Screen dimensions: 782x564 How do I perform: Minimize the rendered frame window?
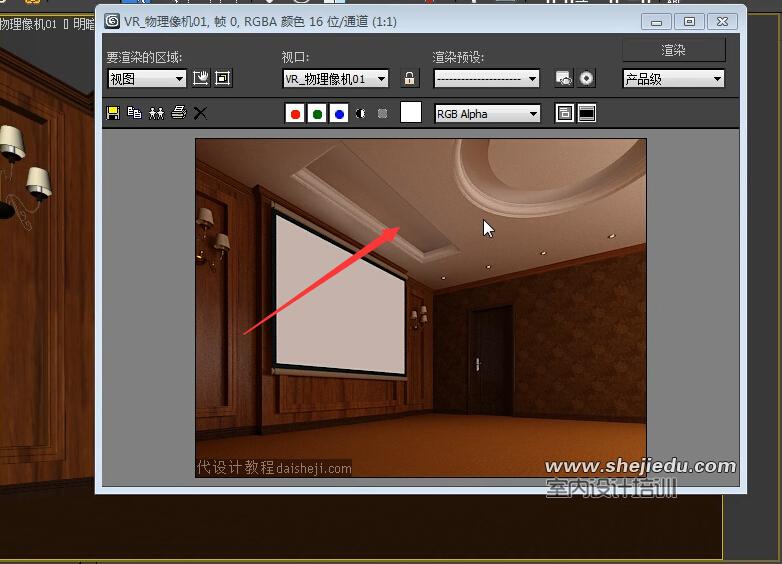point(656,22)
